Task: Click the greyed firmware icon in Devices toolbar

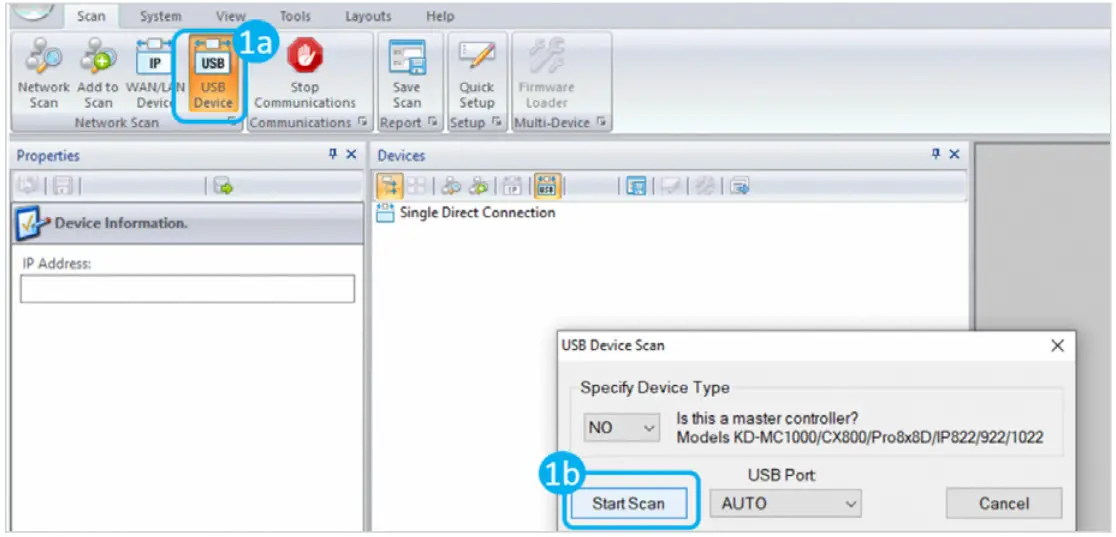Action: pos(704,187)
